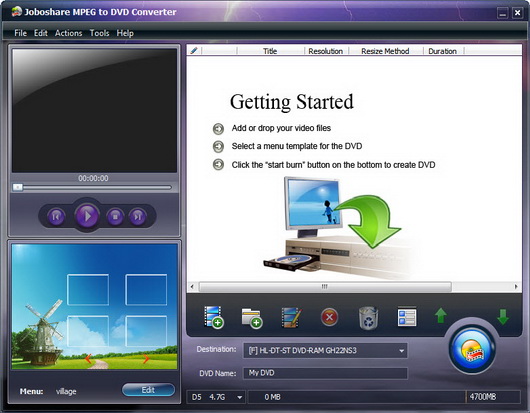
Task: Click the 4700MB capacity label
Action: [x=483, y=397]
